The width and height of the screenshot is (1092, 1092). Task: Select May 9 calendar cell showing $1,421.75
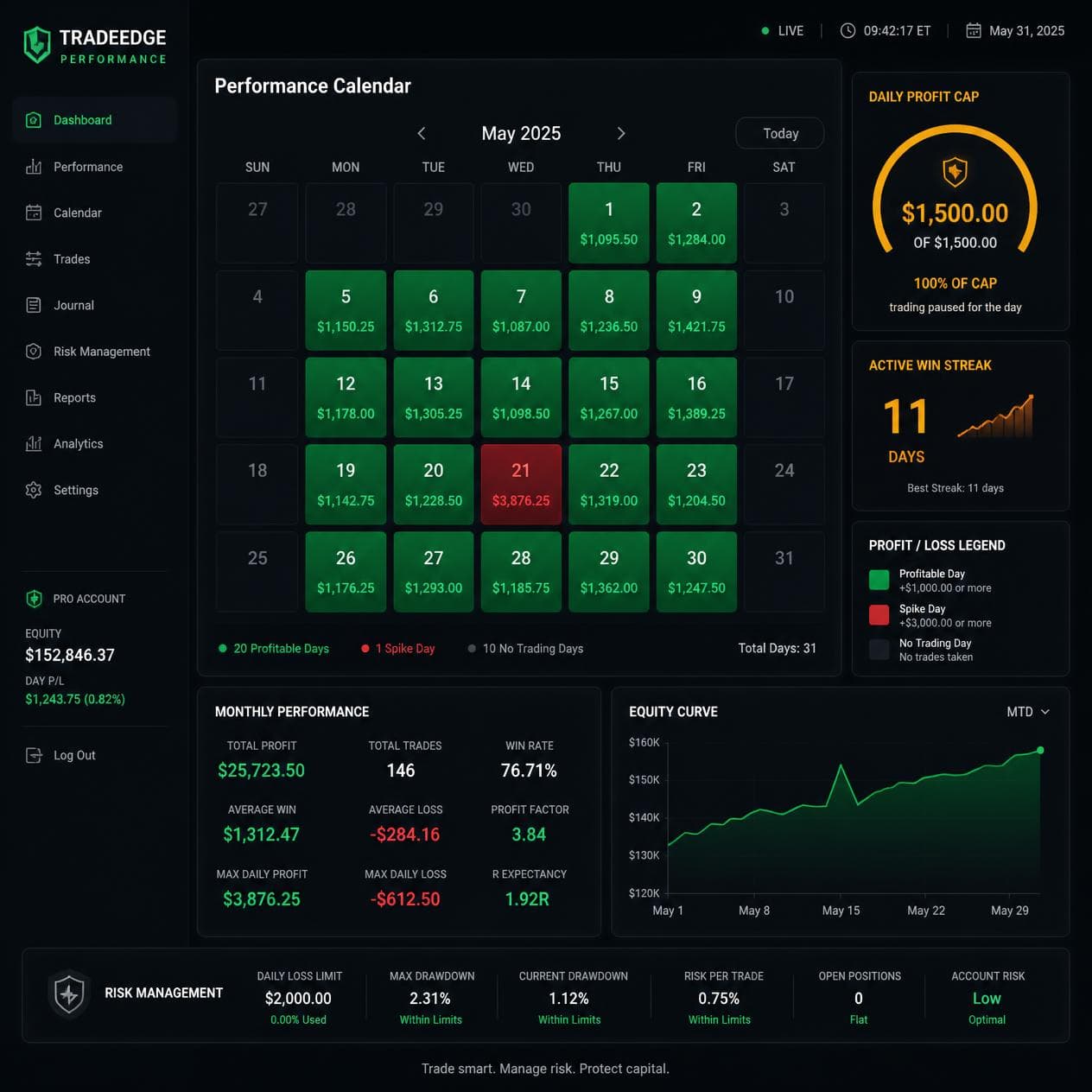(696, 310)
